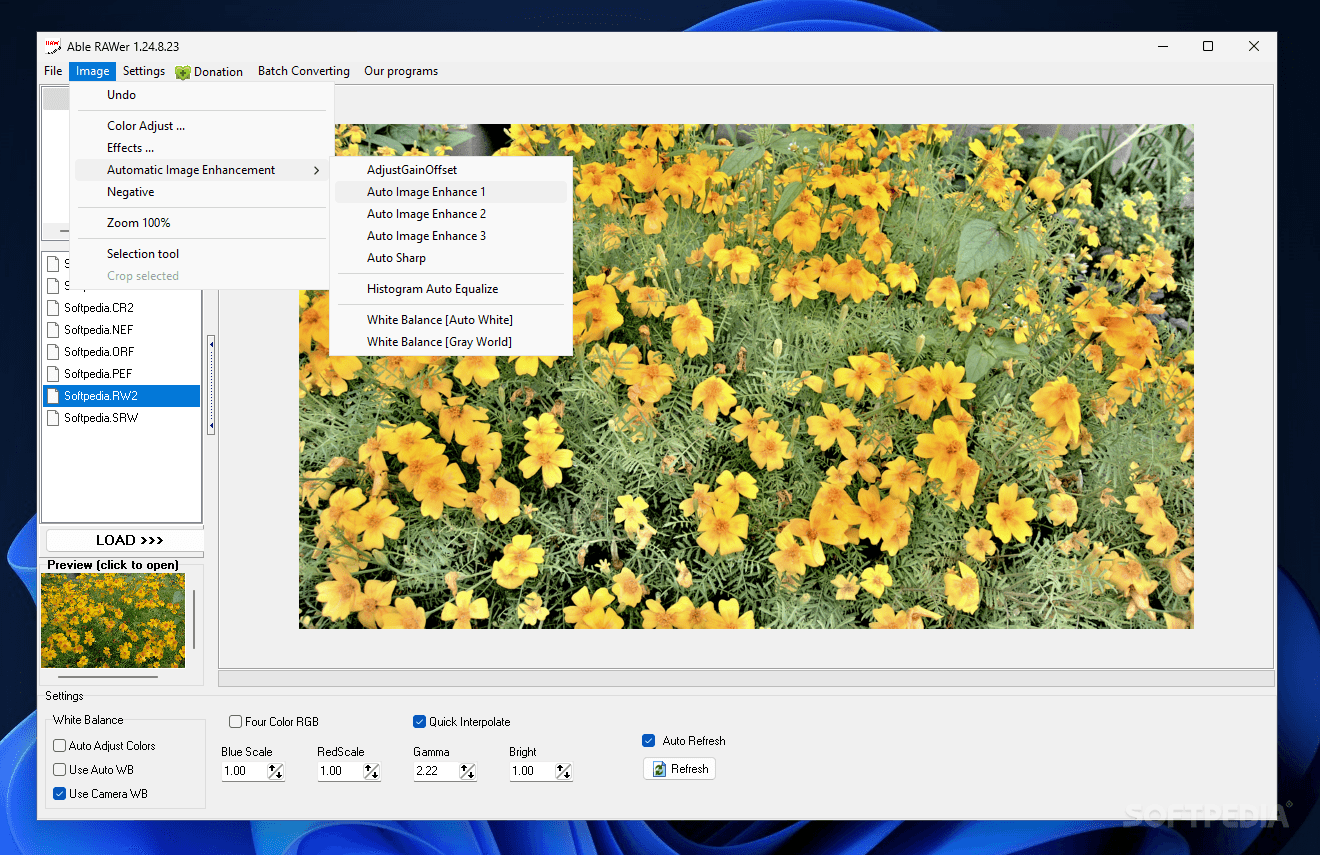Enable the Use Auto WB checkbox
Image resolution: width=1320 pixels, height=855 pixels.
(60, 770)
